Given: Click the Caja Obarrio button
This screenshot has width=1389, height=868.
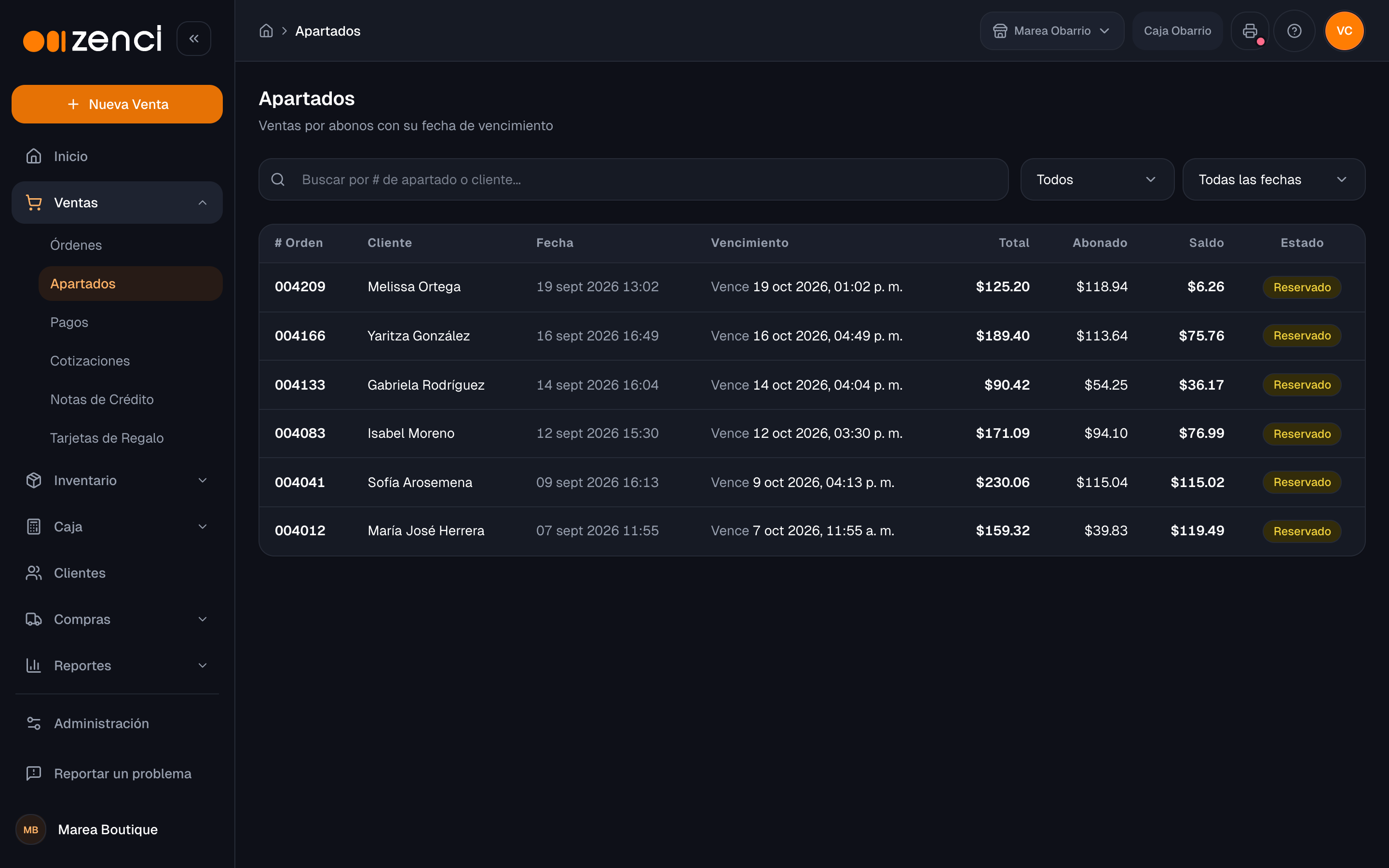Looking at the screenshot, I should [x=1177, y=31].
